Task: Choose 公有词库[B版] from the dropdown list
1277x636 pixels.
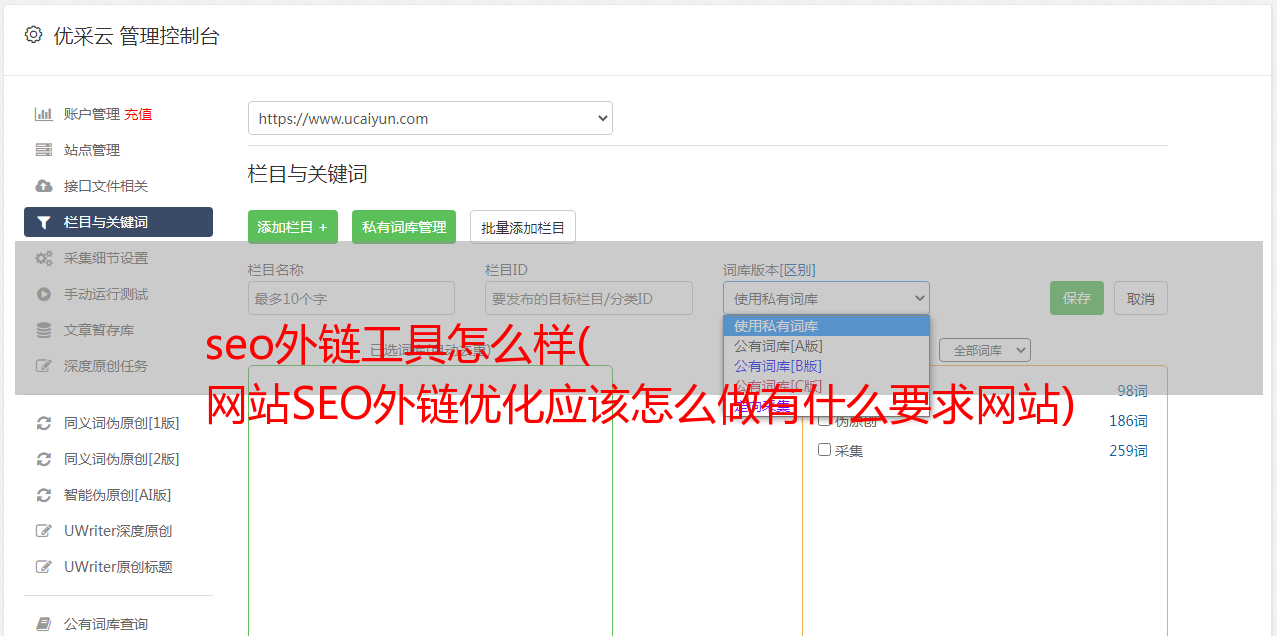Action: tap(826, 366)
